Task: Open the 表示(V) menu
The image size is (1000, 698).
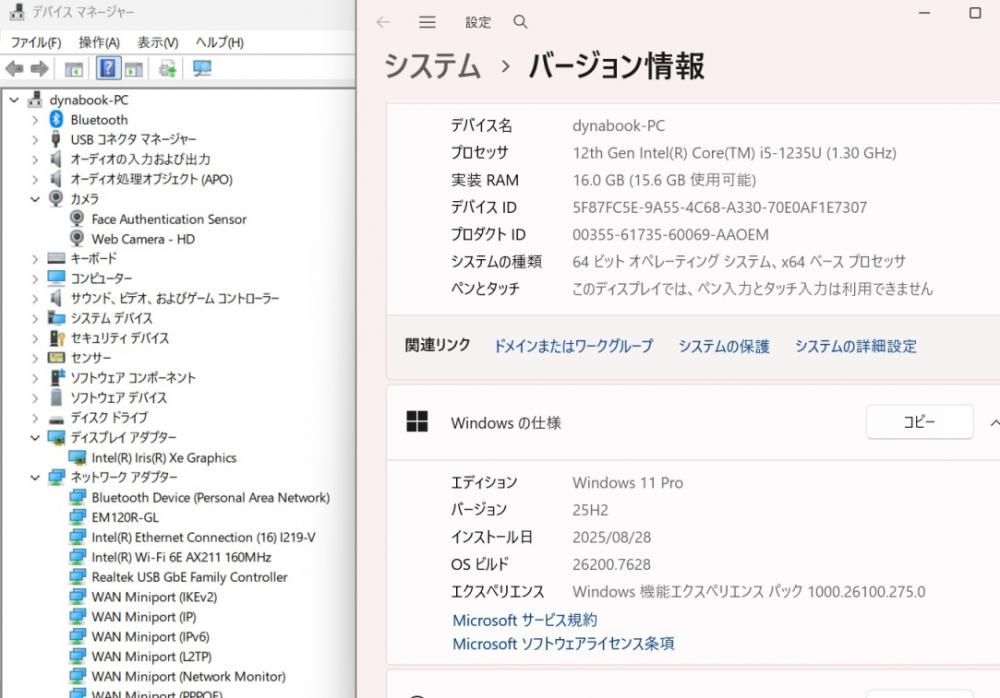Action: pyautogui.click(x=157, y=42)
